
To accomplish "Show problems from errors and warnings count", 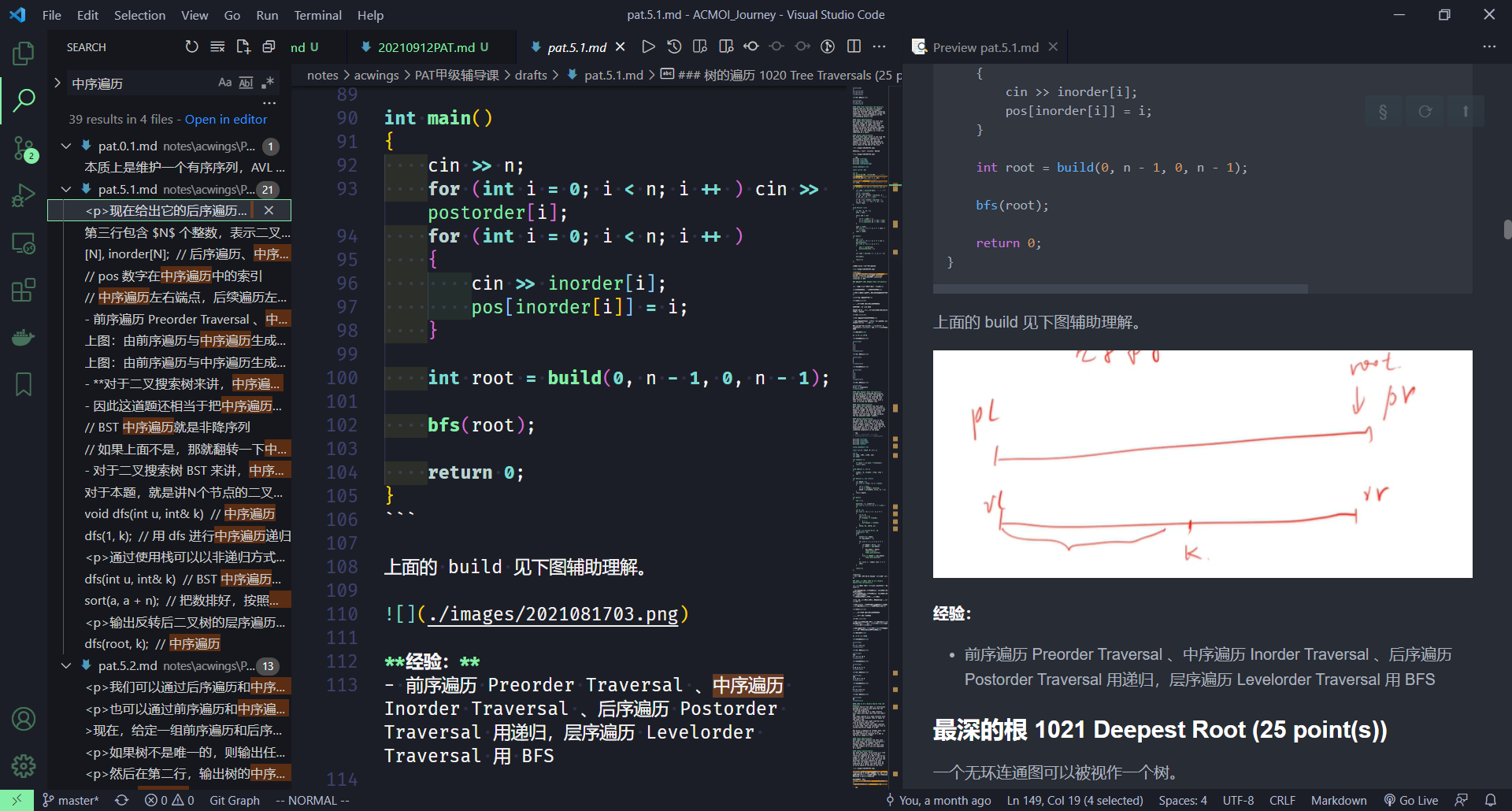I will [x=169, y=800].
